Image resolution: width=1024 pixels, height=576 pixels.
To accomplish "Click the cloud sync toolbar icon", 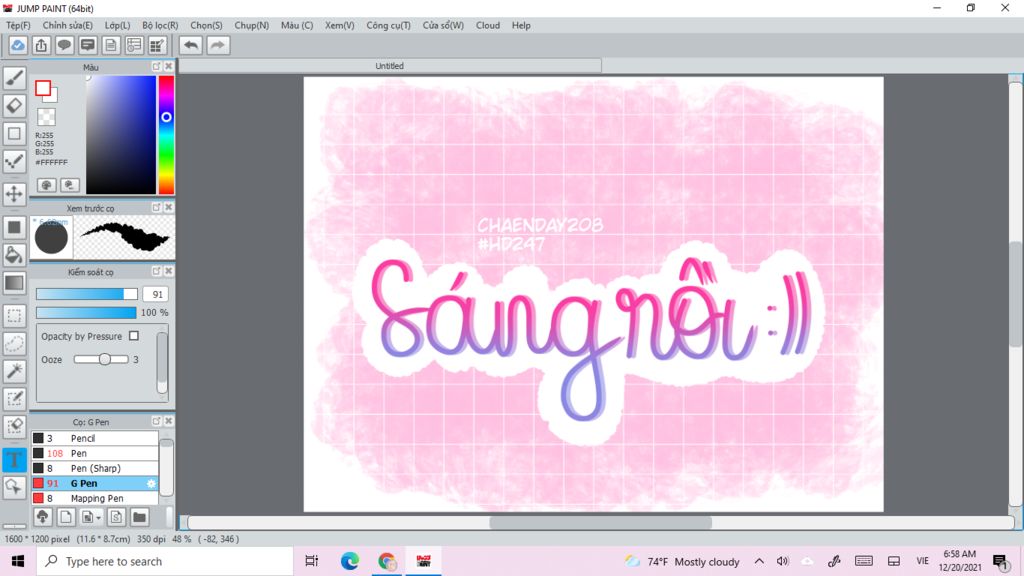I will click(x=18, y=45).
